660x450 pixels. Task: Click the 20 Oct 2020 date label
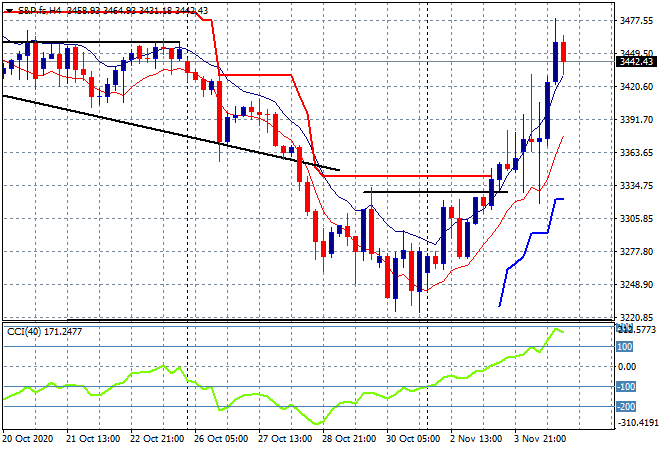[x=28, y=439]
